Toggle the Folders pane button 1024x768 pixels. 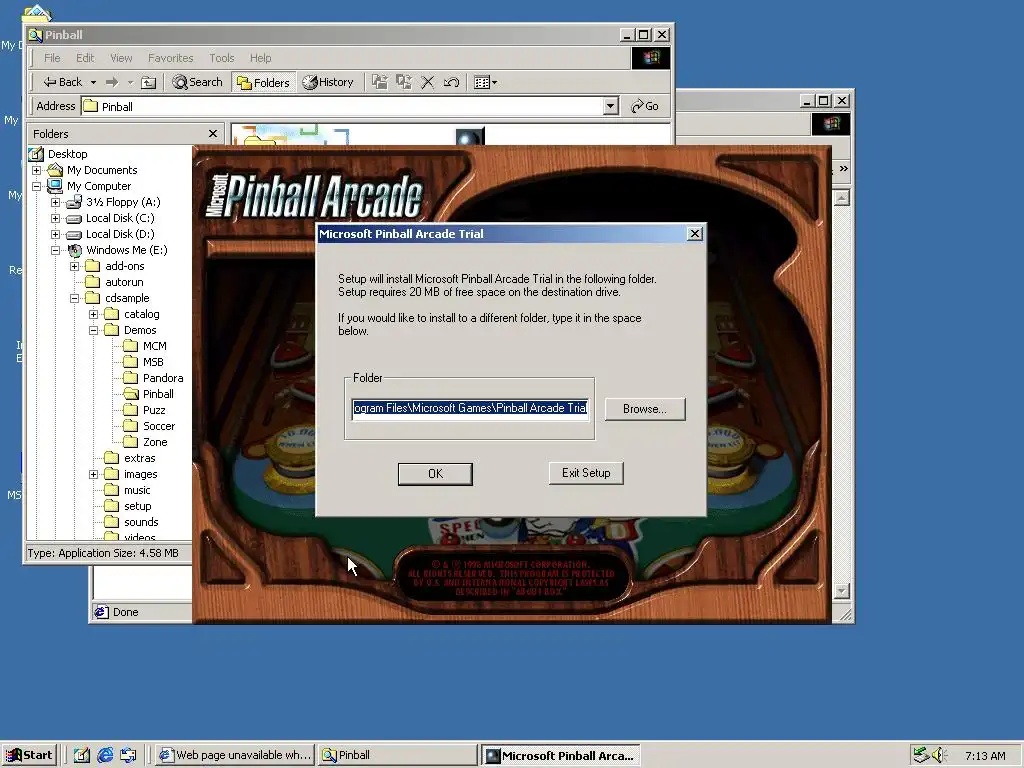pos(263,82)
